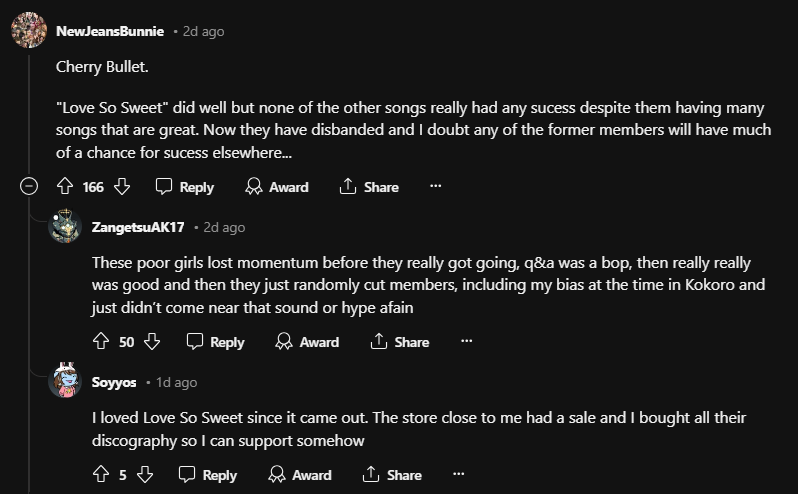This screenshot has width=798, height=494.
Task: Collapse the NewJeansBunnie comment thread
Action: click(x=30, y=187)
